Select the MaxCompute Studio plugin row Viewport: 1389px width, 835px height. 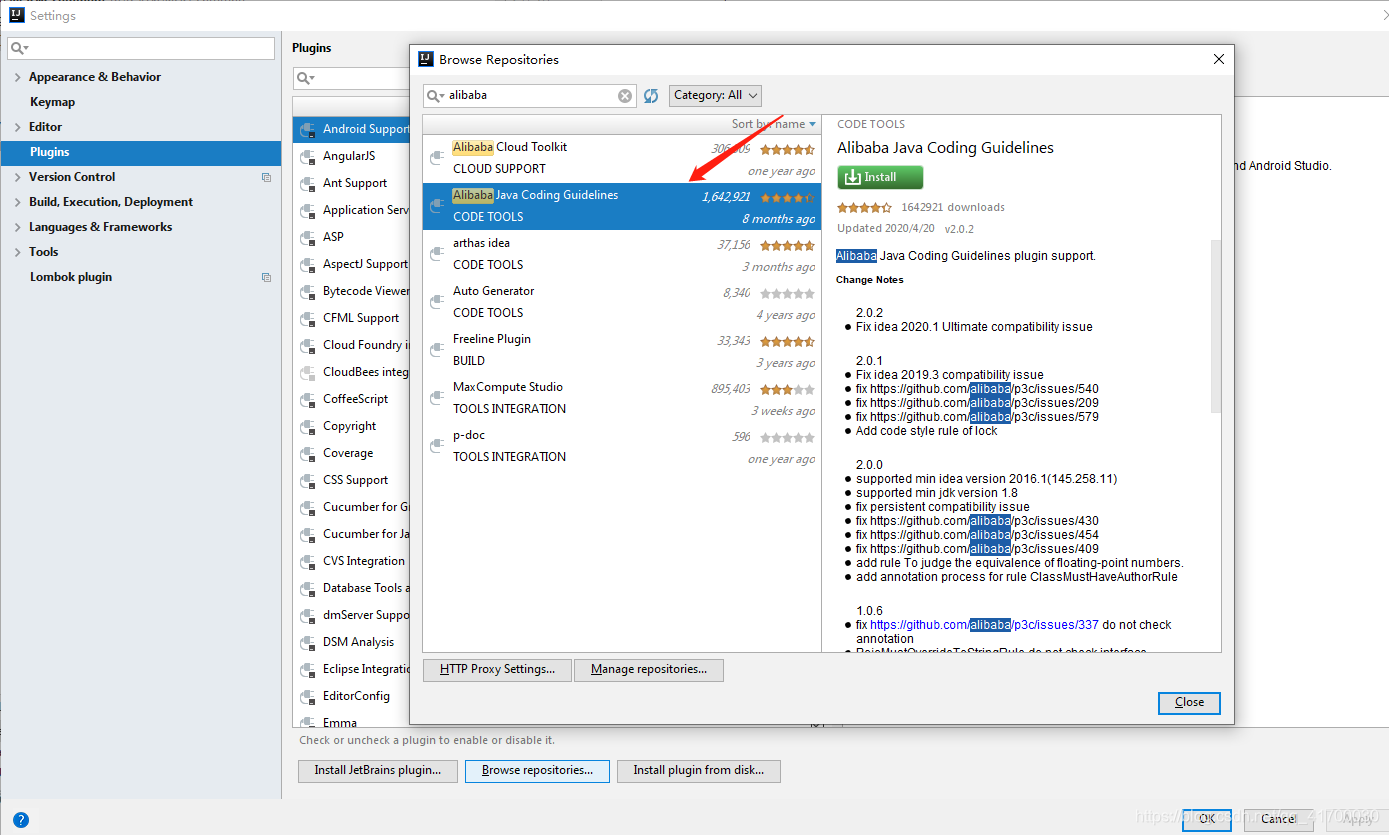tap(622, 398)
